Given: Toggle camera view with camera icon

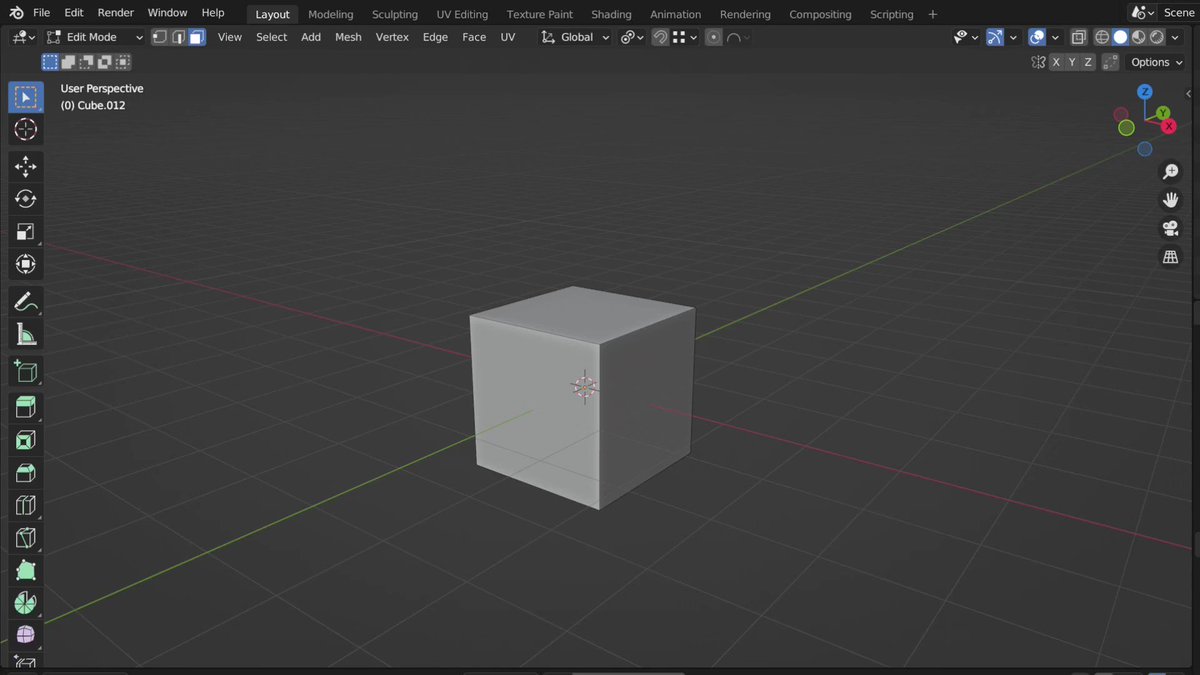Looking at the screenshot, I should point(1171,229).
